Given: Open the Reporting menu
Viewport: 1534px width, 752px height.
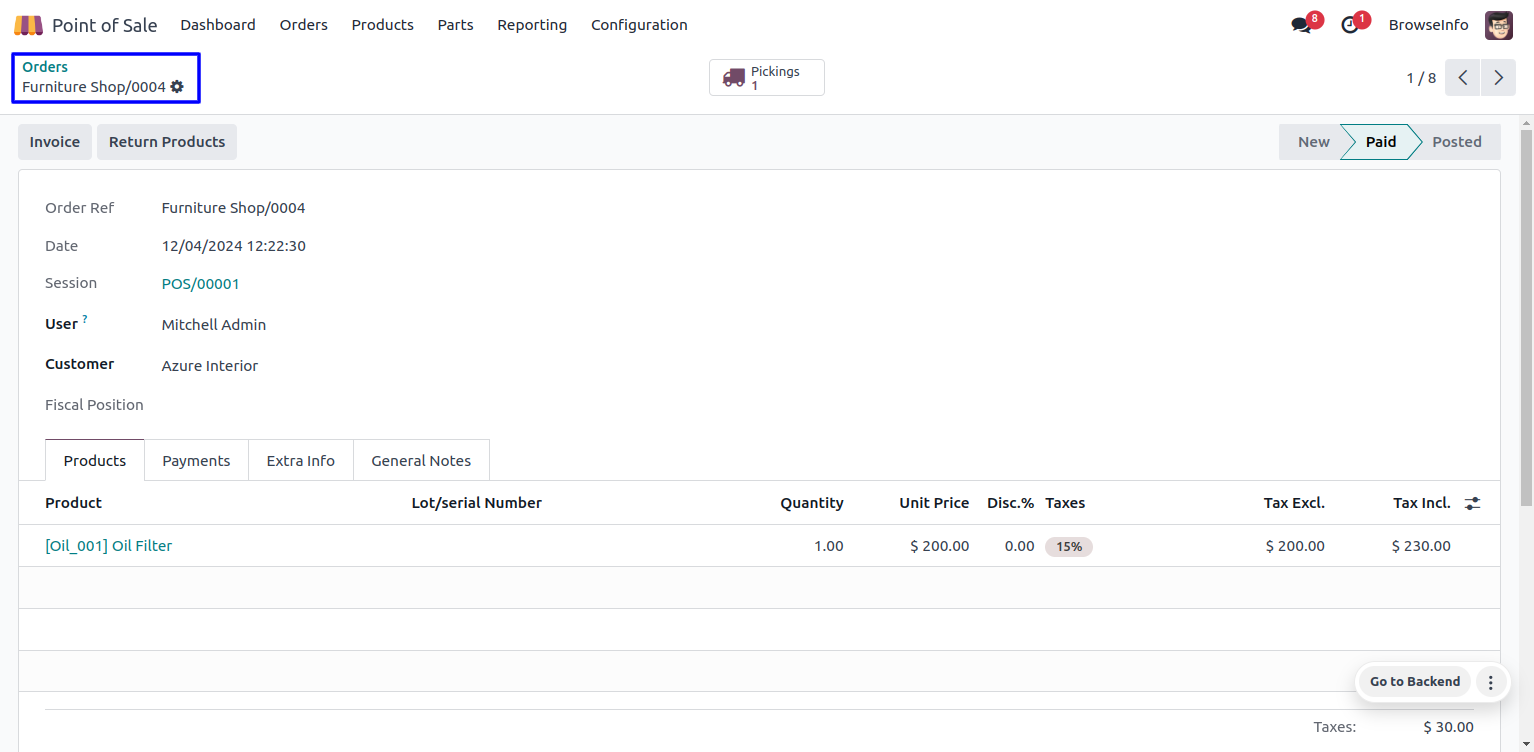Looking at the screenshot, I should [x=532, y=25].
